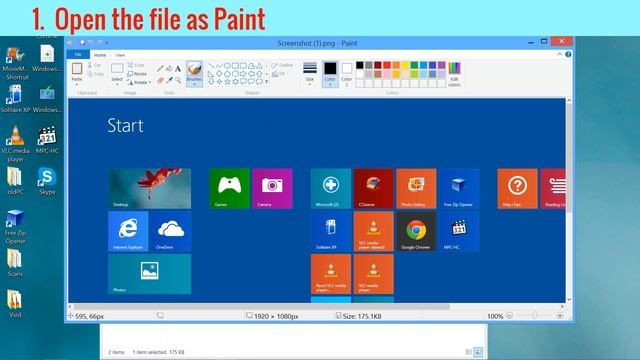The image size is (640, 360).
Task: Select the Eraser tool
Action: 160,81
